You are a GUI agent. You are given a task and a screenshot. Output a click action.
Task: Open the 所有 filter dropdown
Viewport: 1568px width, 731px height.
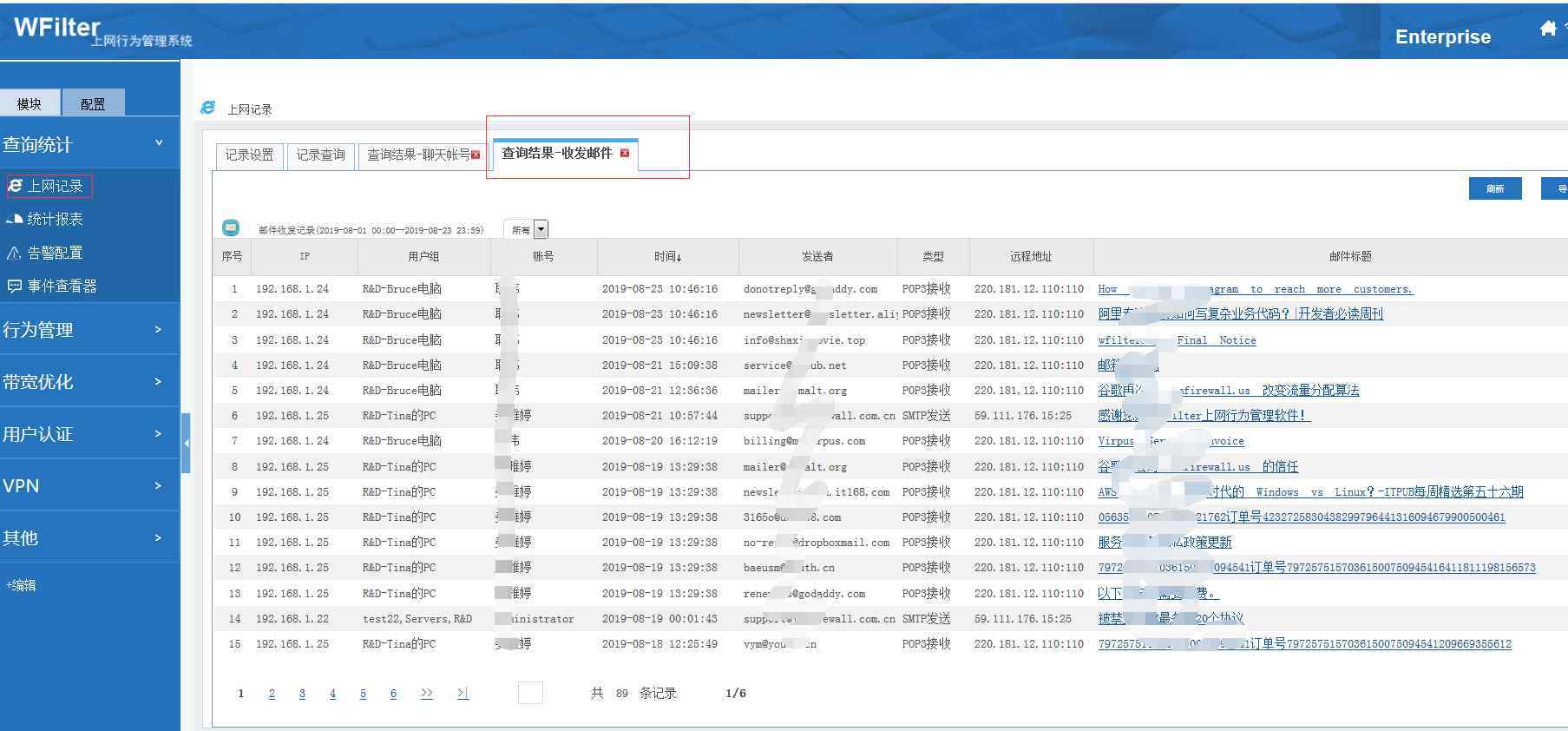point(541,230)
